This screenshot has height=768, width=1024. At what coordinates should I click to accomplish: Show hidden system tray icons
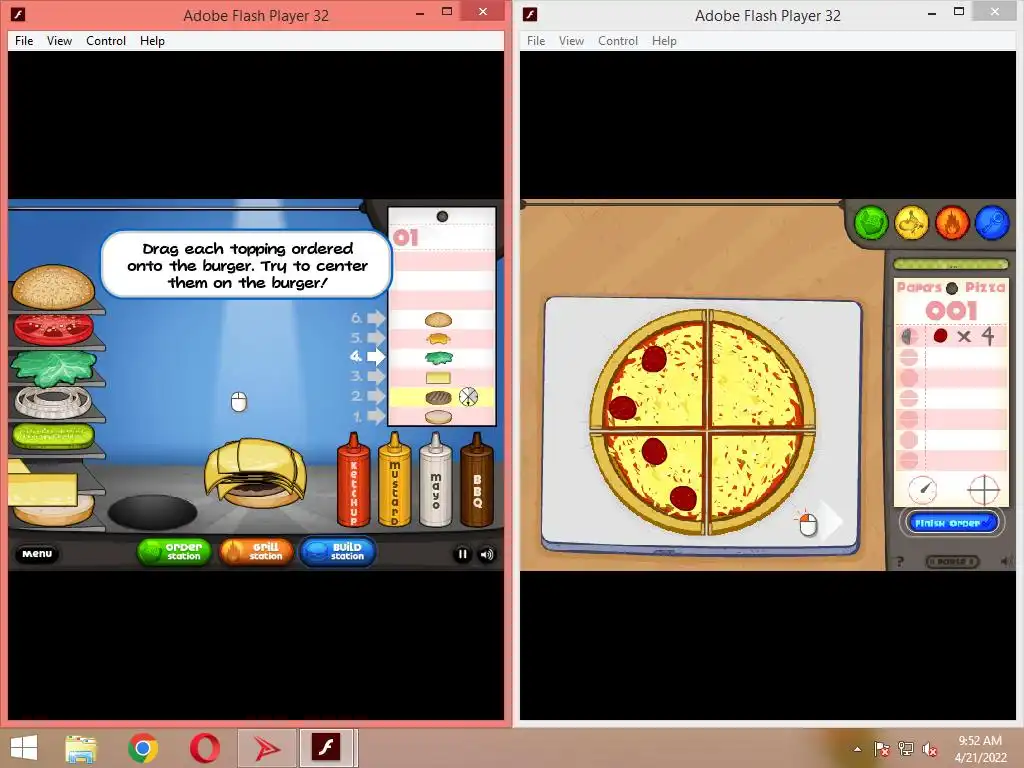pyautogui.click(x=857, y=749)
